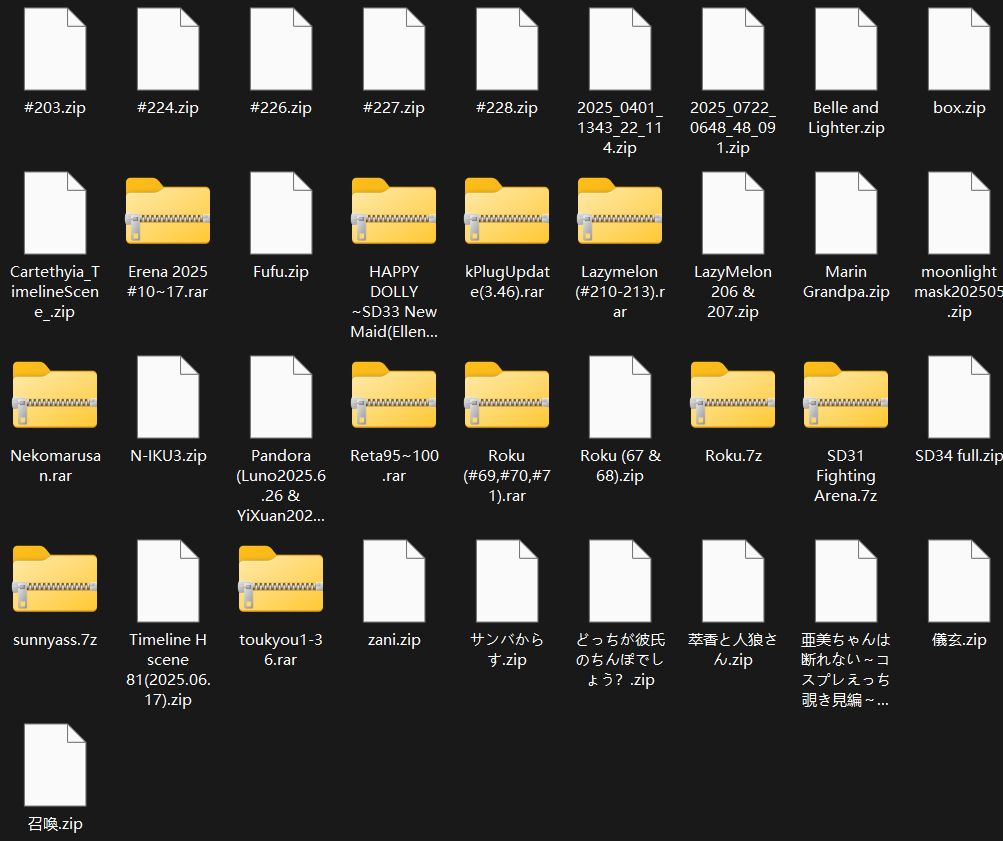The height and width of the screenshot is (841, 1003).
Task: Click the SD31 Fighting Arena.7z archive icon
Action: [846, 398]
